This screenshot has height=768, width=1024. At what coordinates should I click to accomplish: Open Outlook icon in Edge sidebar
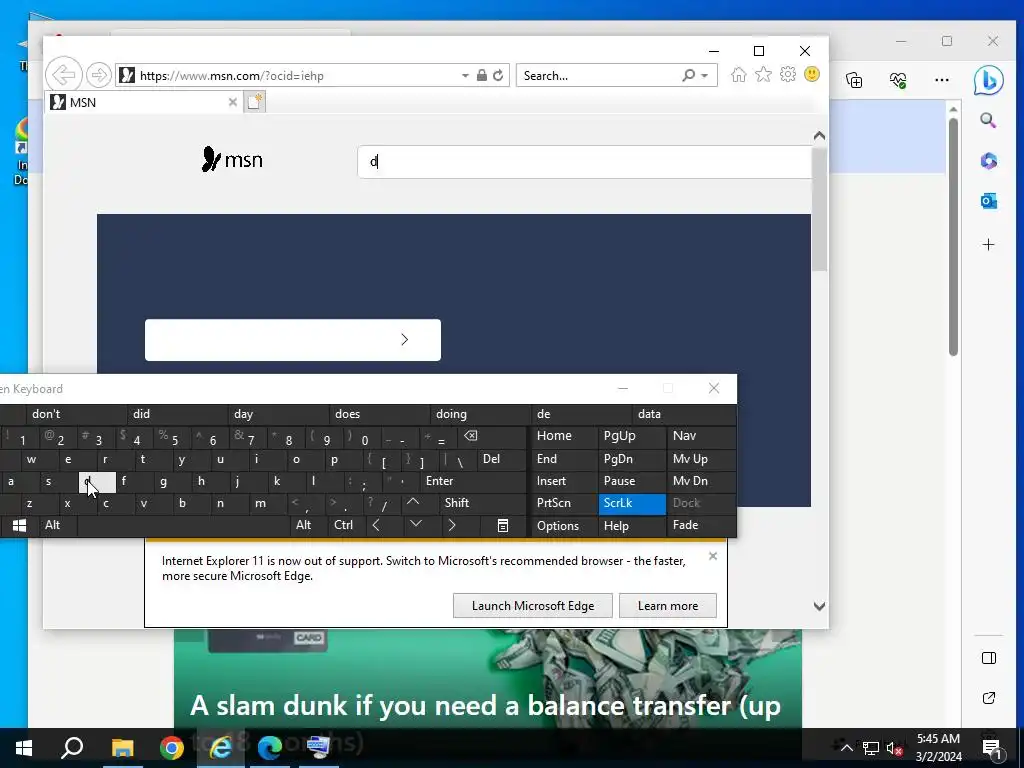pyautogui.click(x=988, y=201)
